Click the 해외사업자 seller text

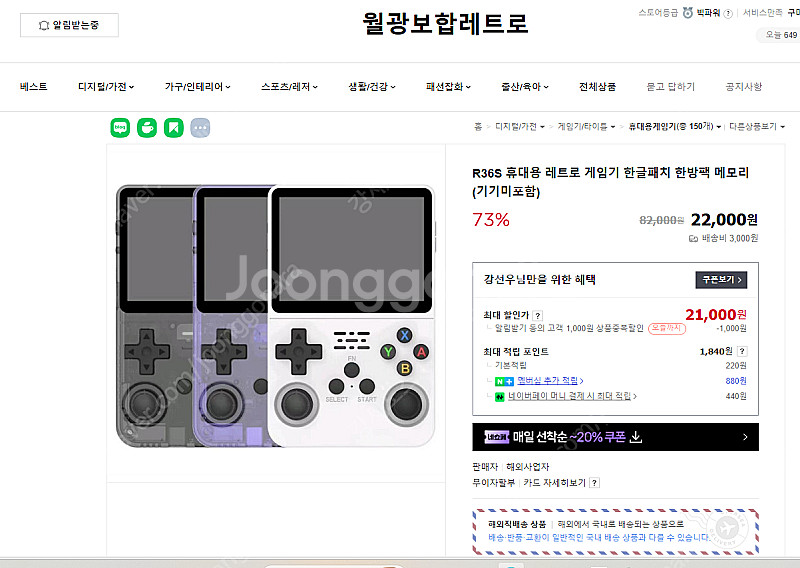(x=528, y=467)
